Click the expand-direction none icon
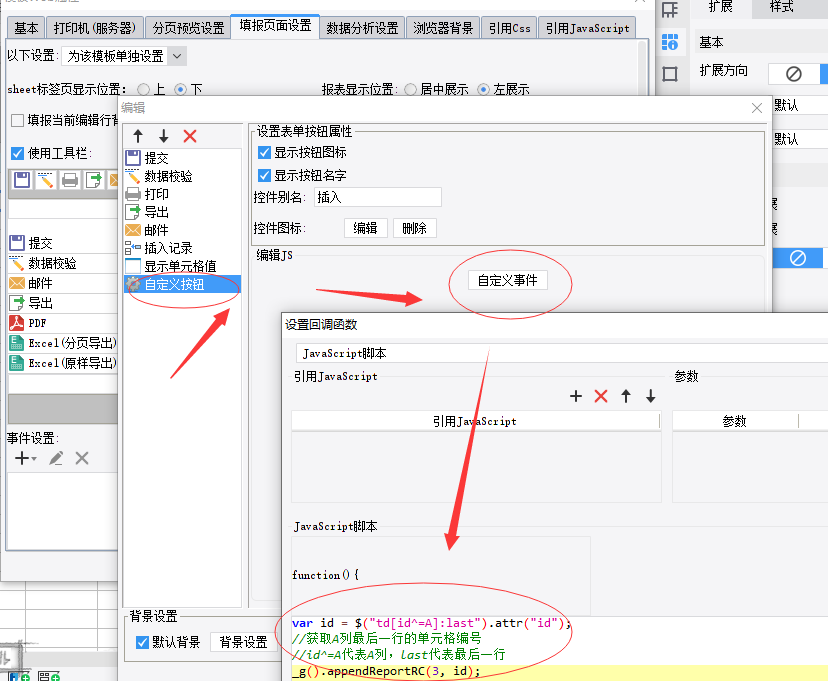828x681 pixels. click(794, 73)
